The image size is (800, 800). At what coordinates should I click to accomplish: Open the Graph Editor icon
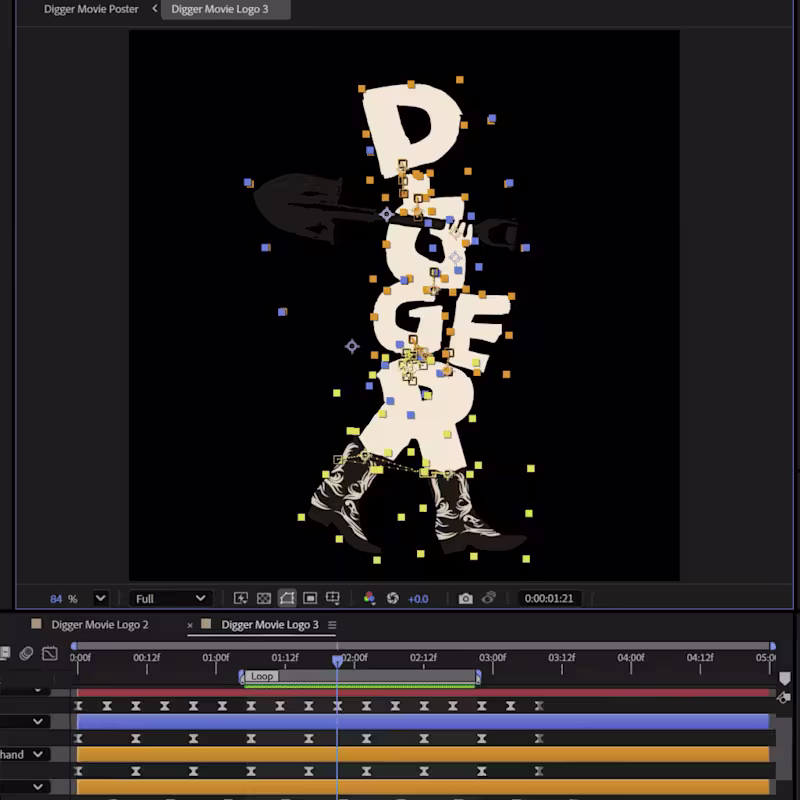click(49, 653)
